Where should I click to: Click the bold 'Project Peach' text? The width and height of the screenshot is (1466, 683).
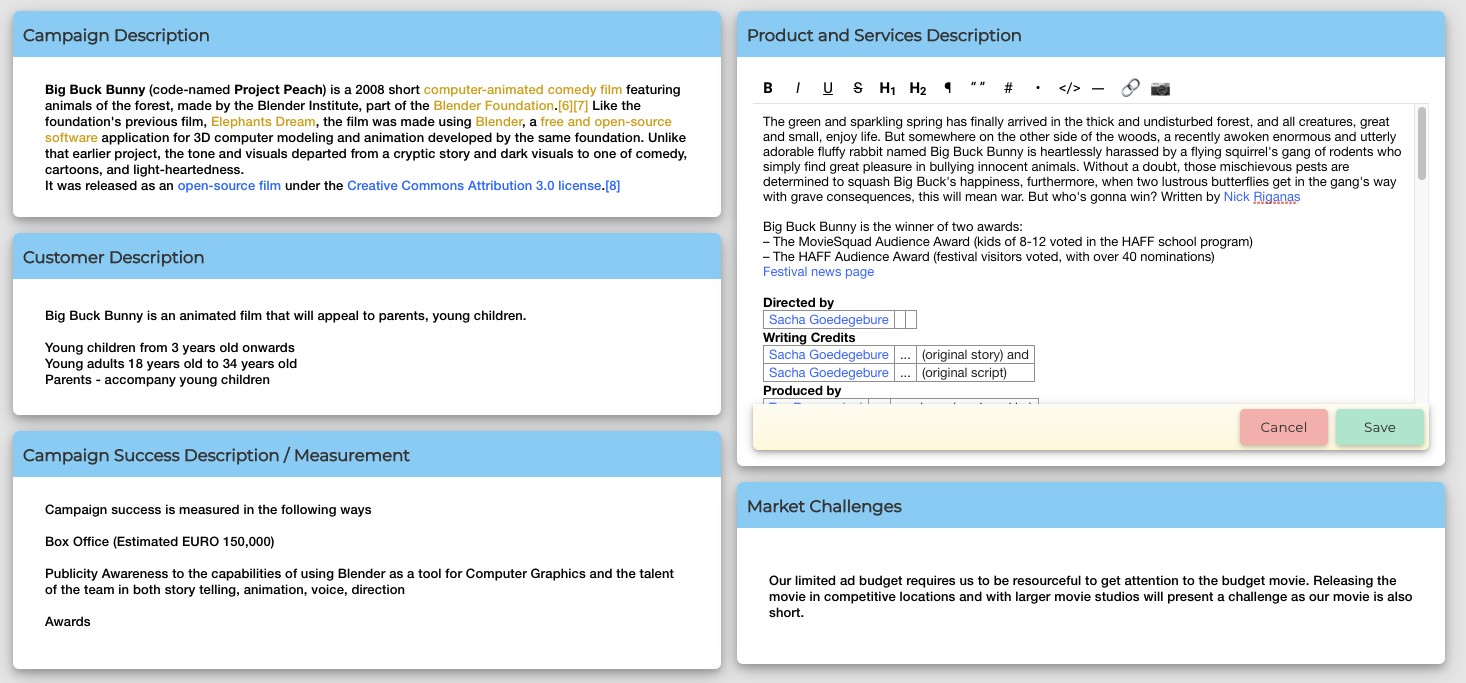pyautogui.click(x=280, y=90)
